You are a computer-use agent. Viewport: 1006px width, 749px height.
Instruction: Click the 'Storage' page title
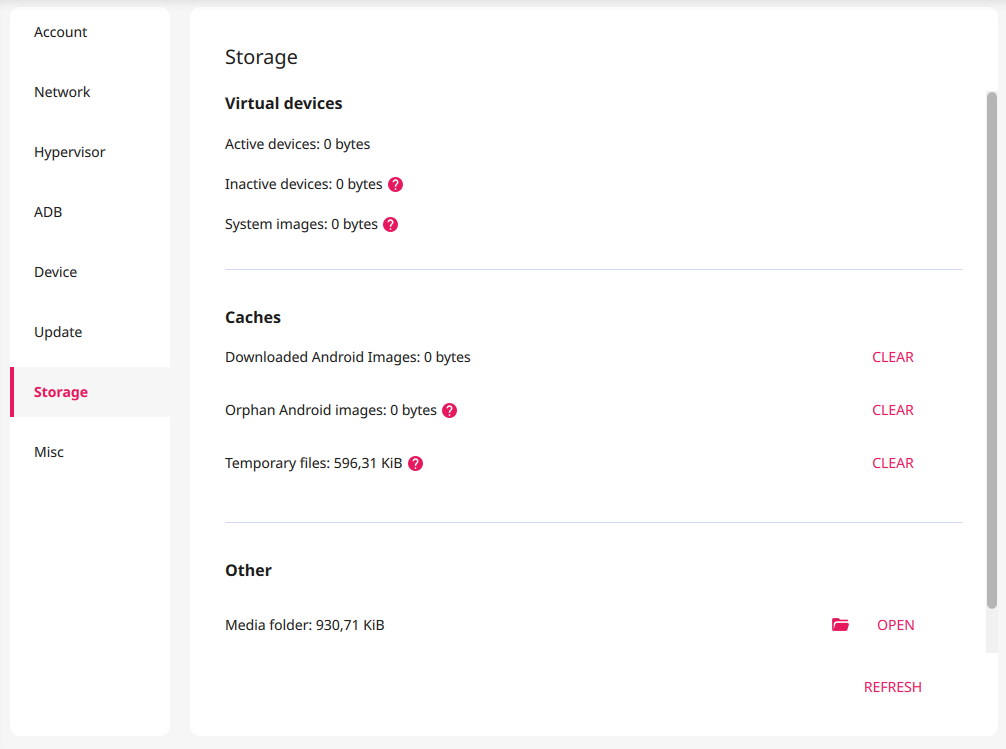(261, 58)
